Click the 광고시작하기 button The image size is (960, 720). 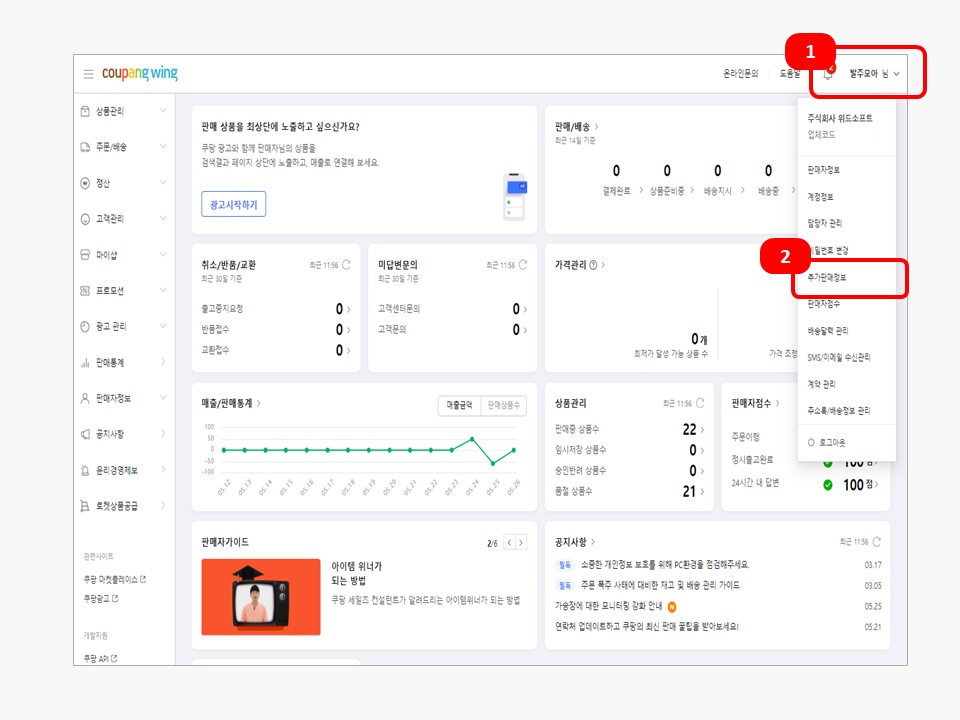click(x=233, y=204)
